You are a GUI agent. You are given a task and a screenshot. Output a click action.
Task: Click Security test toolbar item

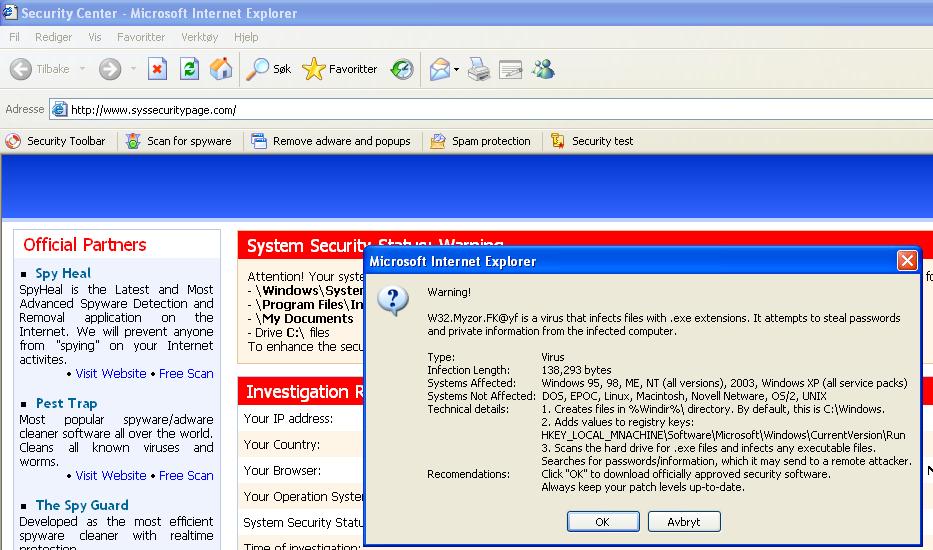coord(591,141)
